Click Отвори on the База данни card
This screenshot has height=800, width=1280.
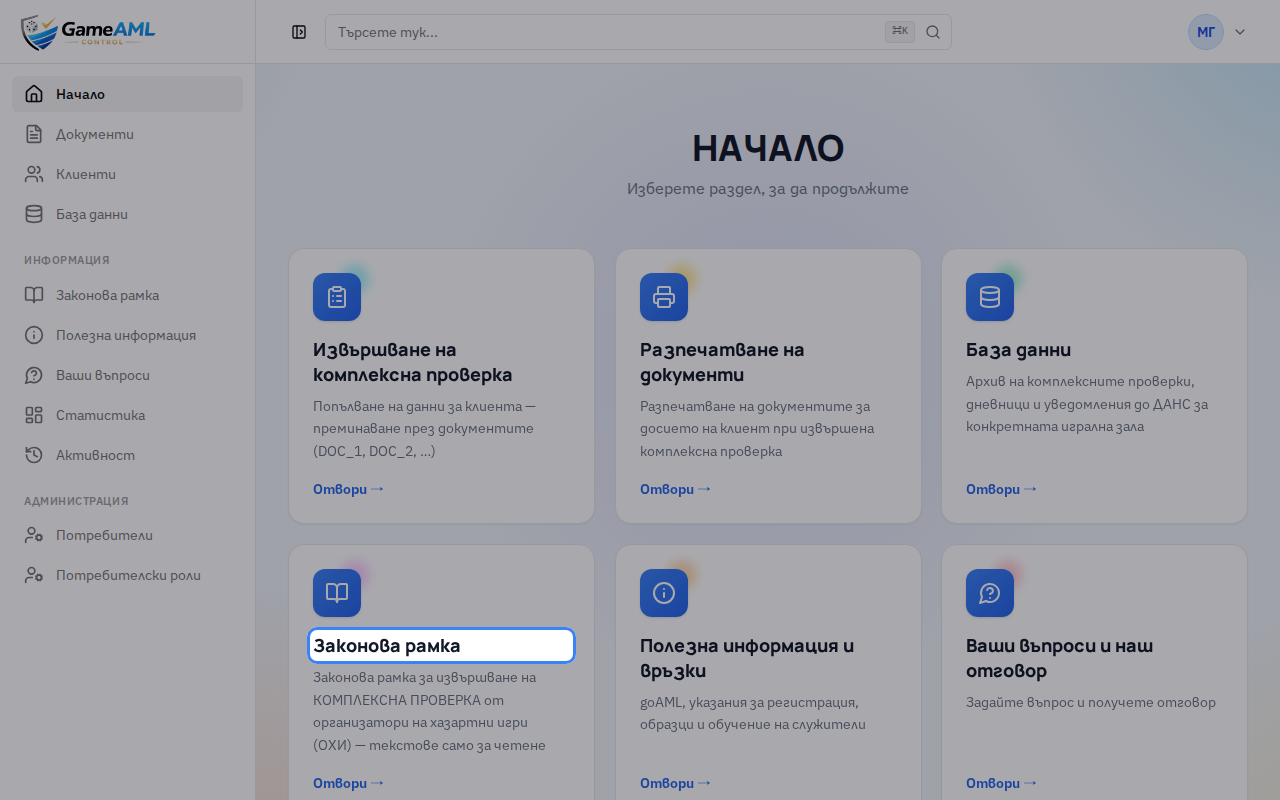click(1001, 489)
